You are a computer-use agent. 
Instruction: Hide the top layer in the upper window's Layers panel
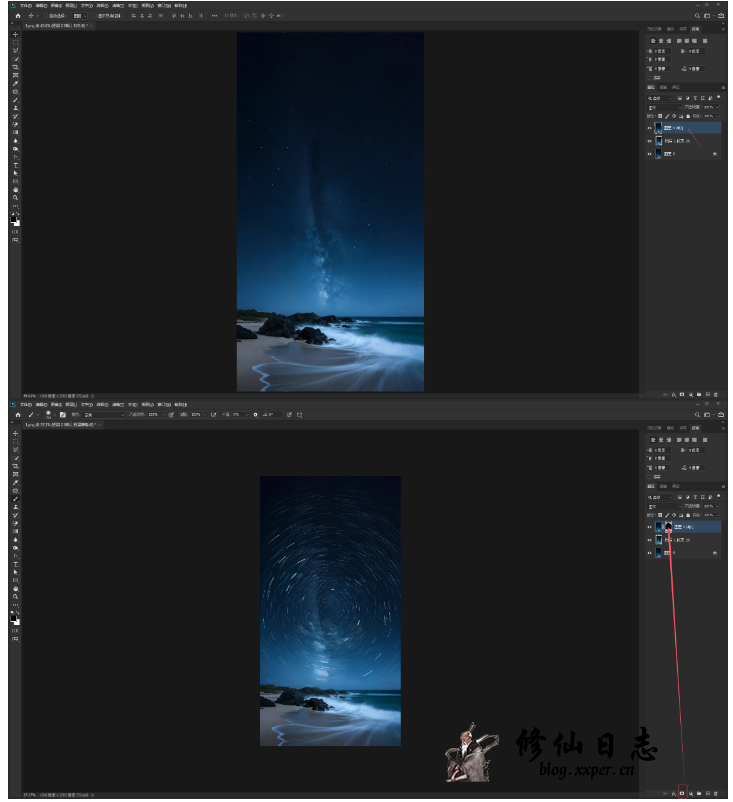pos(649,128)
